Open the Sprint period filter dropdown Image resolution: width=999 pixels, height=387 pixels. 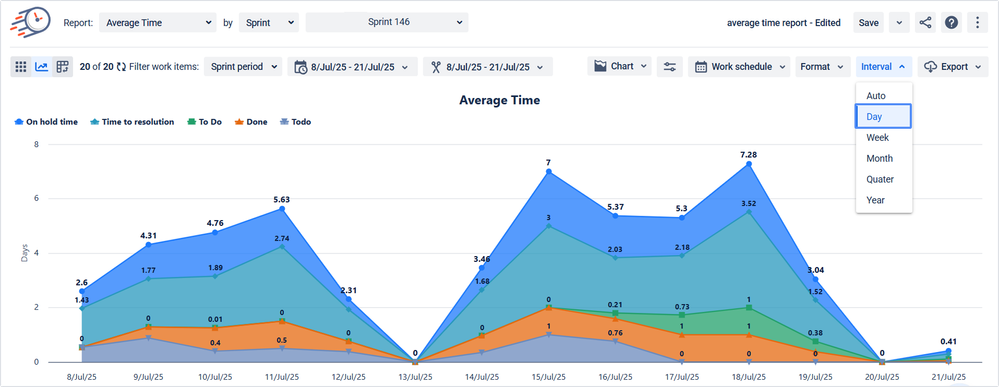click(243, 66)
